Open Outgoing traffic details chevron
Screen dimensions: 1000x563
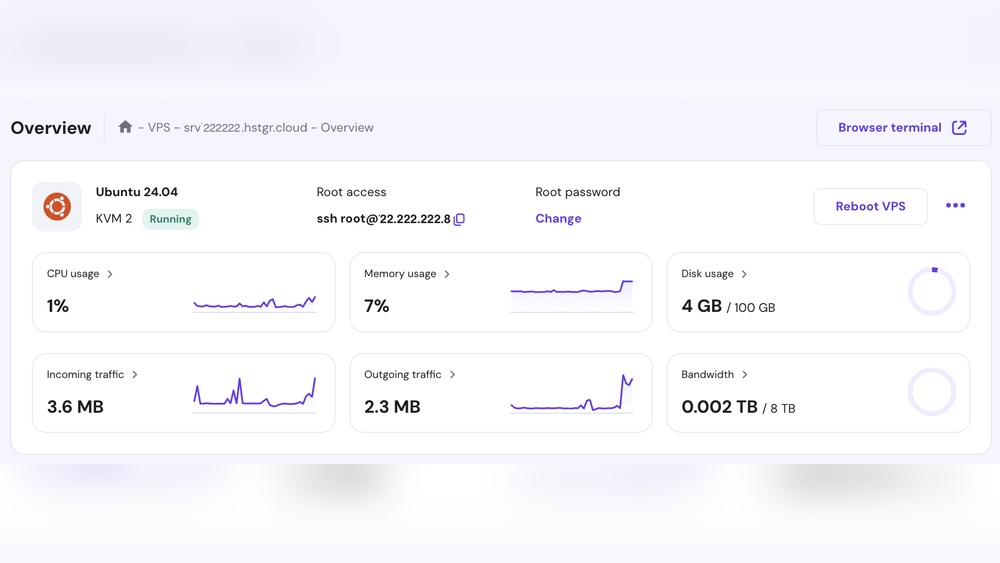tap(452, 375)
